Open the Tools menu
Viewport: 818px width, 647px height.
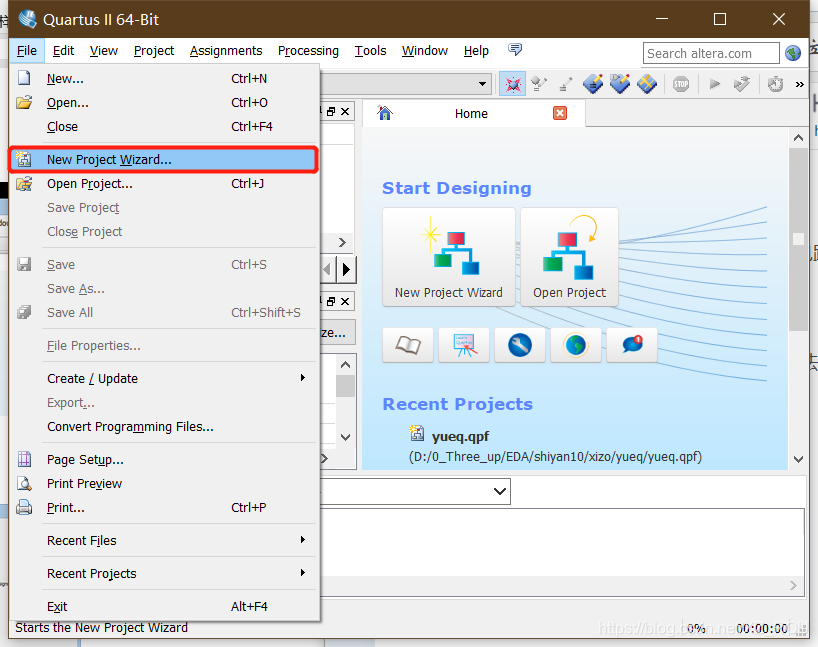point(370,51)
